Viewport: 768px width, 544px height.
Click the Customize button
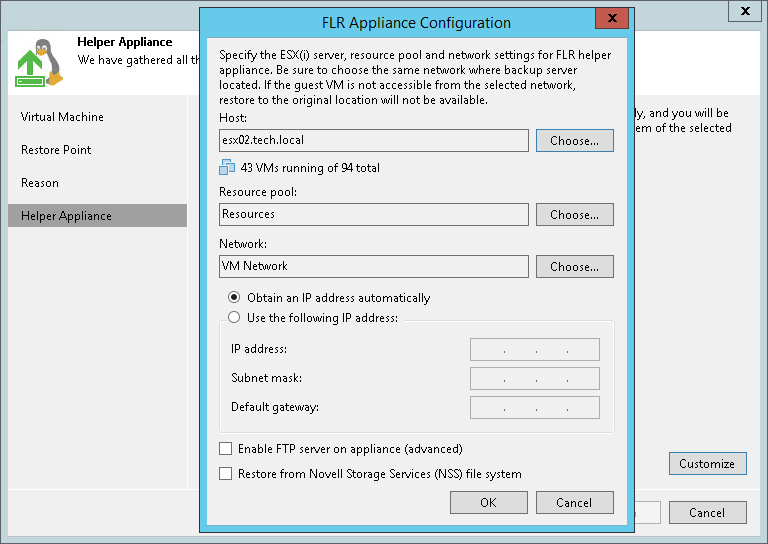click(707, 464)
